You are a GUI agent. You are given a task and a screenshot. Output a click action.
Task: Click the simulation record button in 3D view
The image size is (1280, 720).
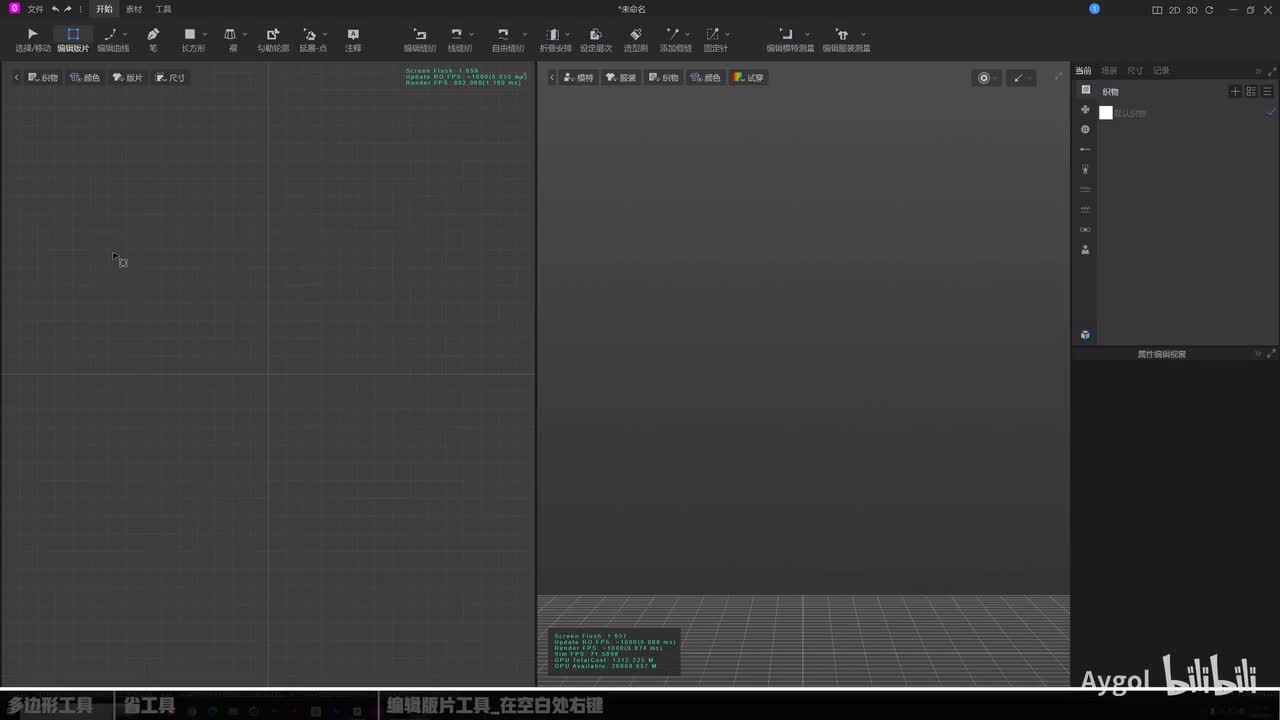(x=984, y=78)
